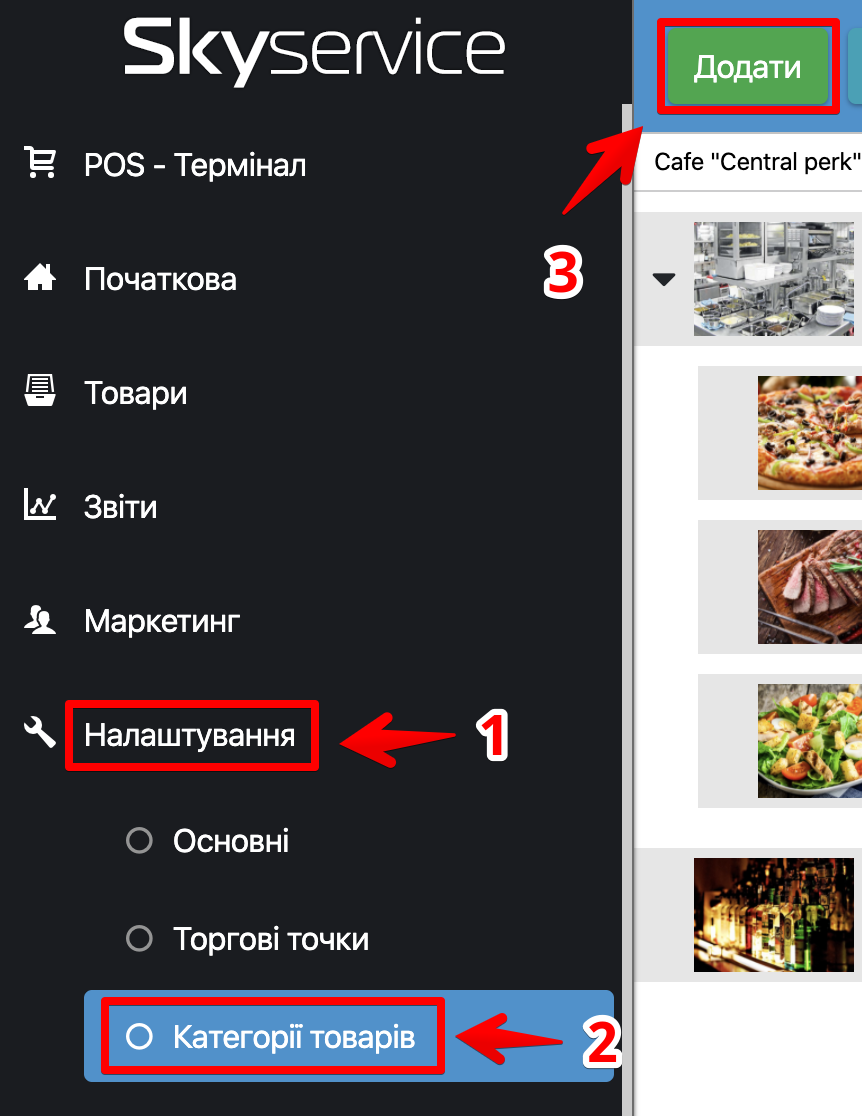Click the Товари inbox tray icon
The height and width of the screenshot is (1116, 862).
coord(40,390)
